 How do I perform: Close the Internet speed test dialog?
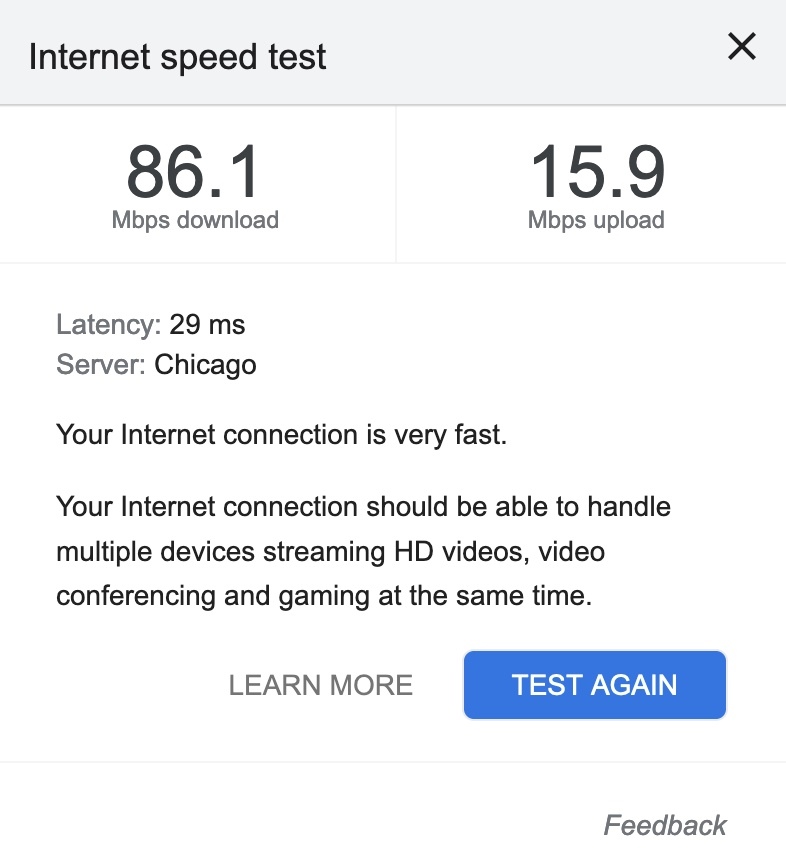click(x=741, y=46)
